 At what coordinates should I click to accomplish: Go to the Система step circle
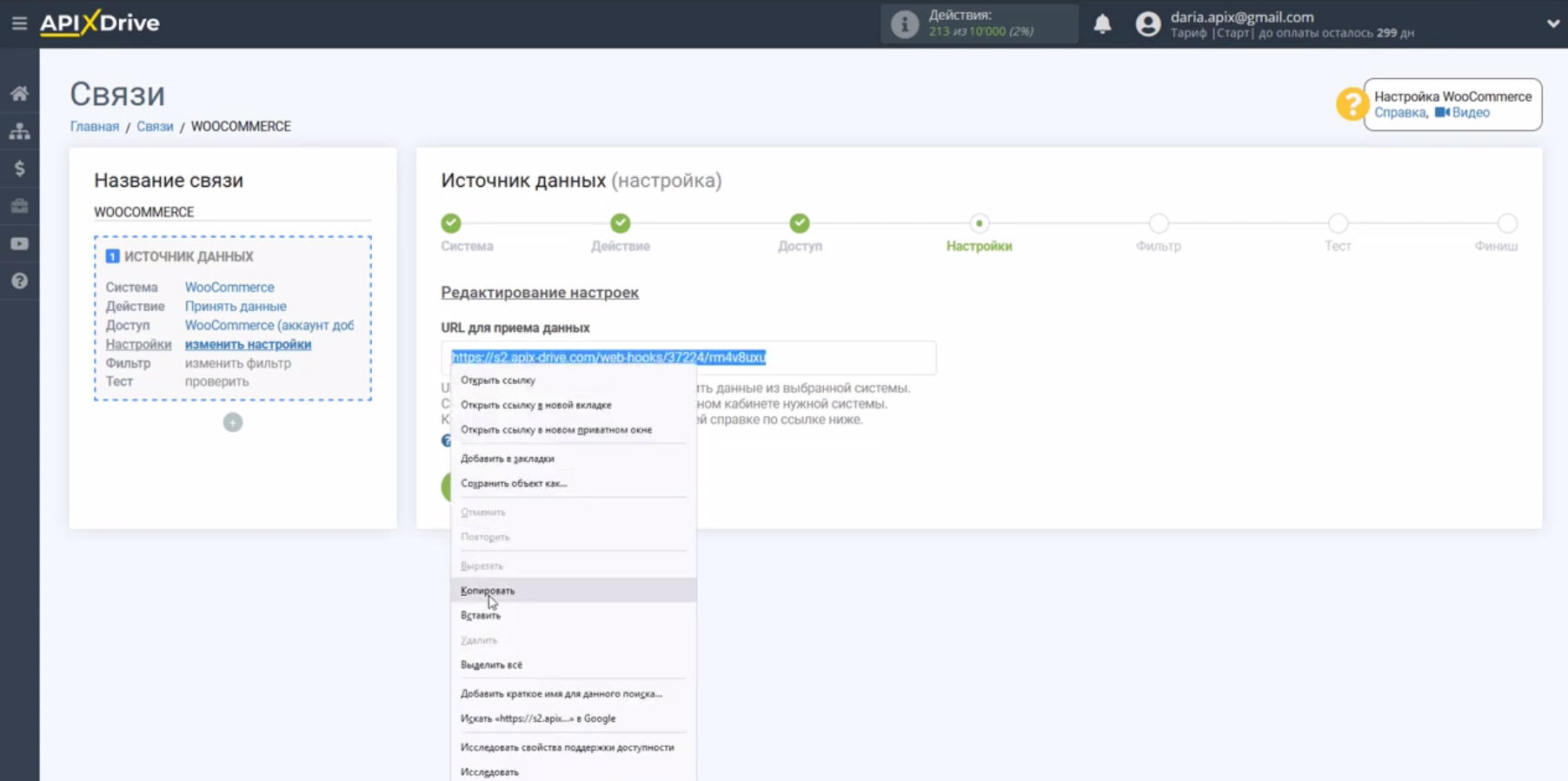click(x=450, y=223)
